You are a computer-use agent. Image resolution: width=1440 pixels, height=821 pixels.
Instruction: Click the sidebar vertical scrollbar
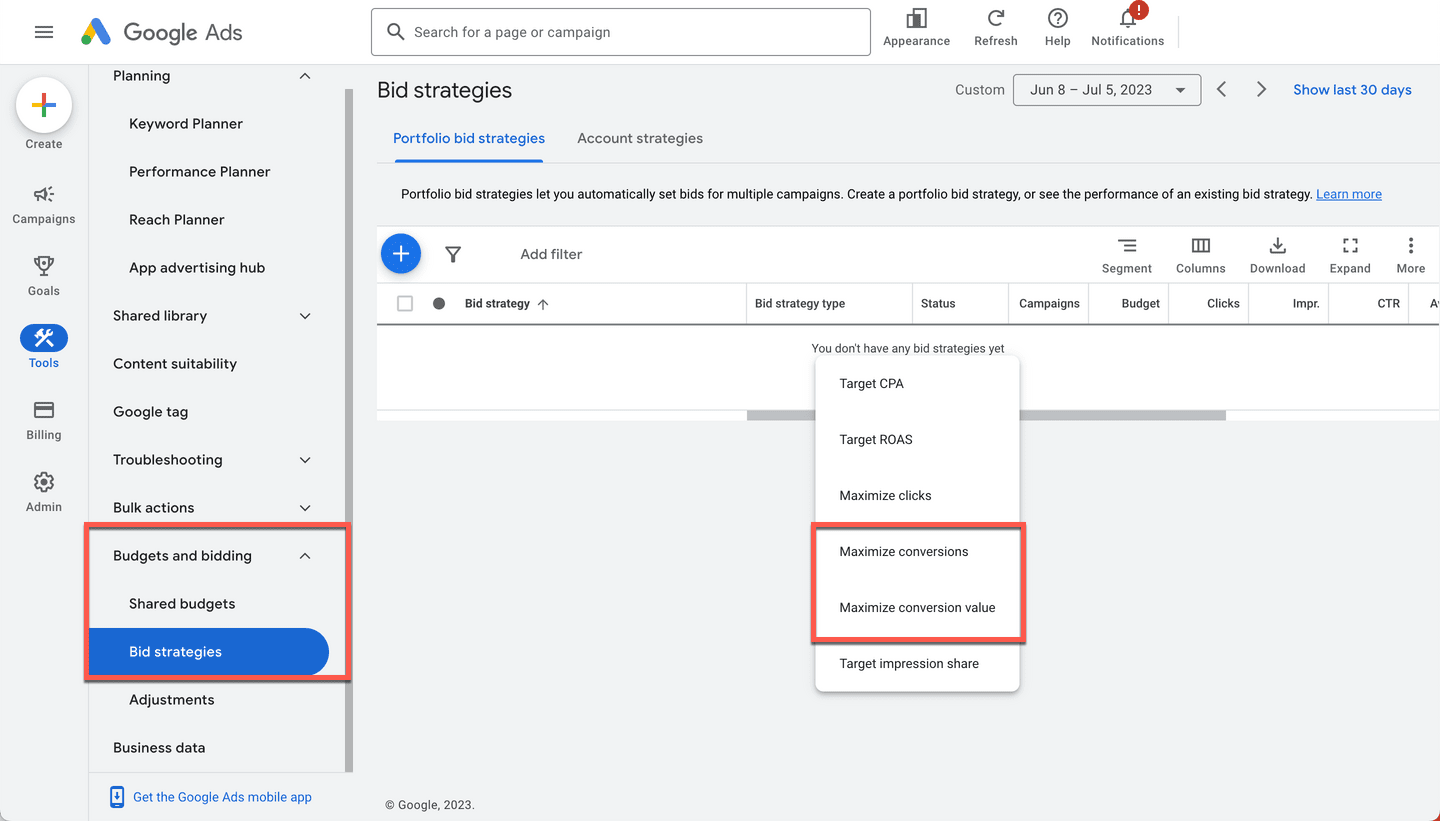click(x=349, y=430)
